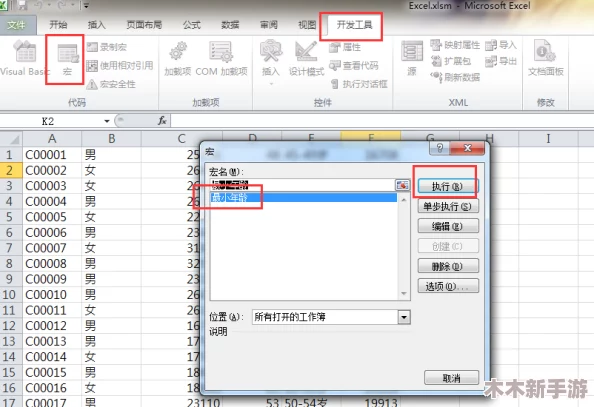Click the 编辑 edit button

pos(448,226)
